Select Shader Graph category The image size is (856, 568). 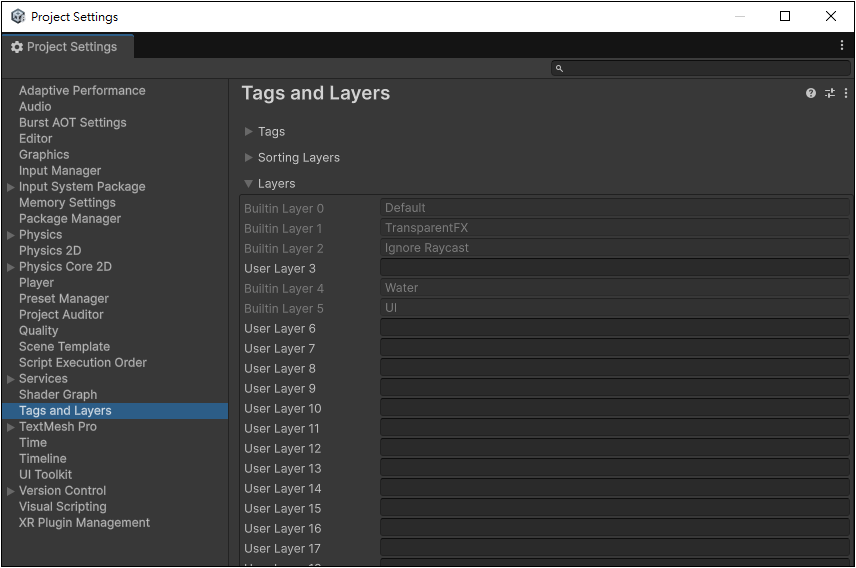click(x=58, y=395)
